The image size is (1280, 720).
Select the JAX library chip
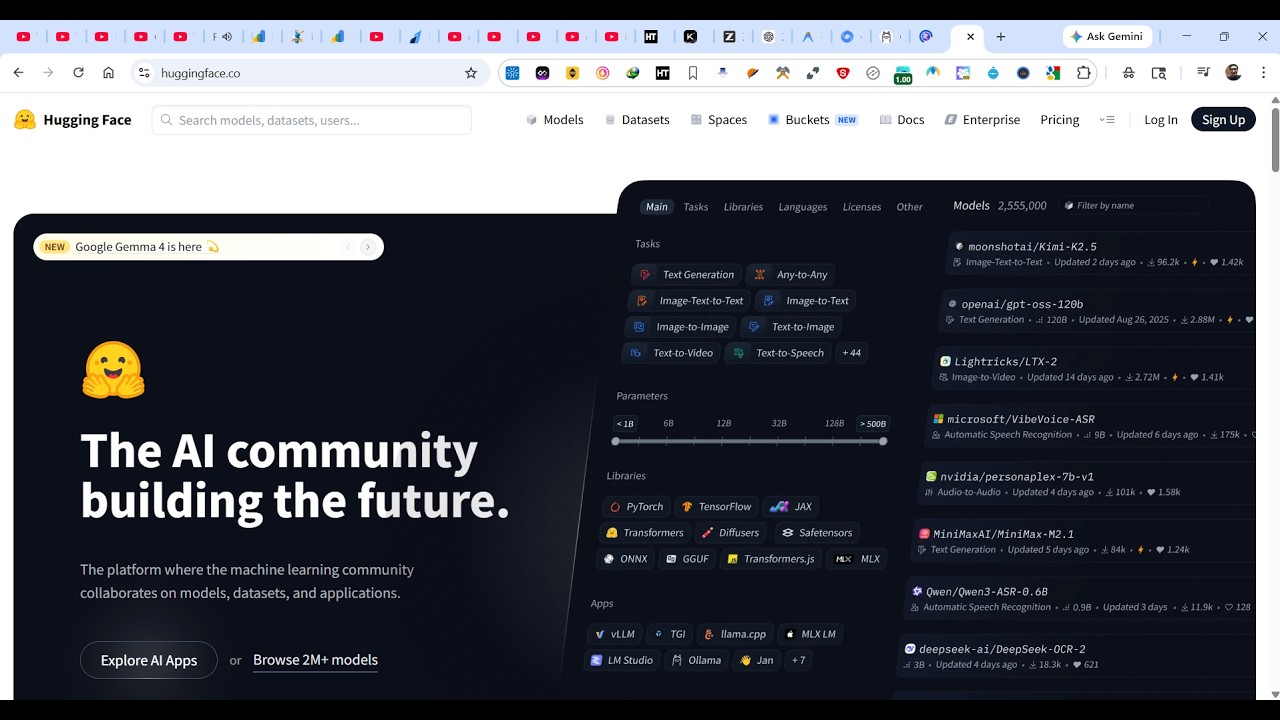point(791,507)
